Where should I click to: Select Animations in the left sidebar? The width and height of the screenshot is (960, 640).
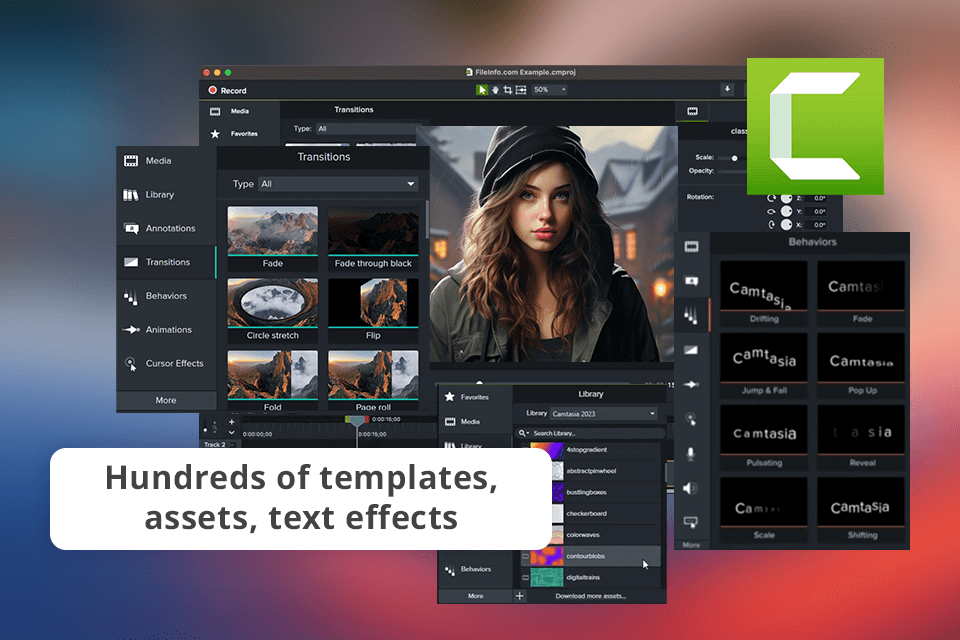click(x=166, y=329)
